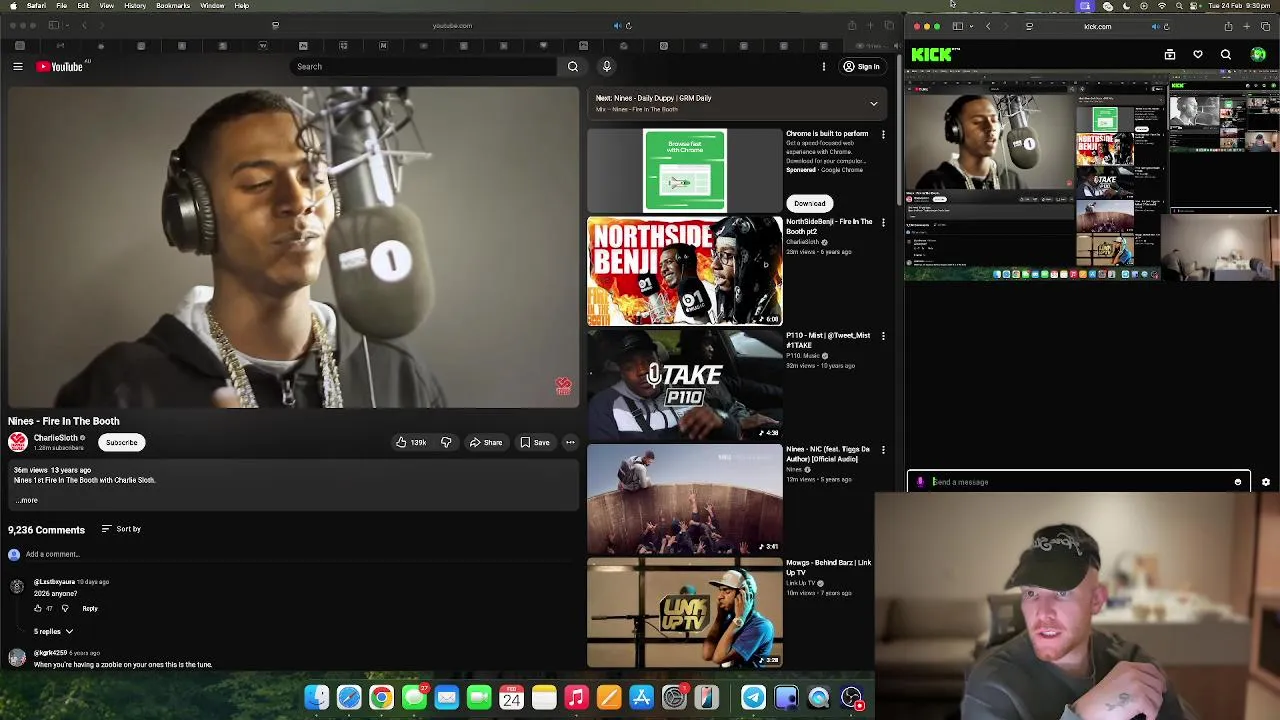The height and width of the screenshot is (720, 1280).
Task: Like the '2026 anyone?' comment
Action: pyautogui.click(x=38, y=608)
